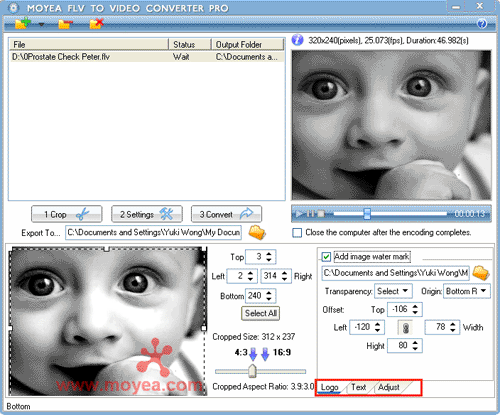The width and height of the screenshot is (500, 415).
Task: Open the Transparency dropdown
Action: pos(393,291)
